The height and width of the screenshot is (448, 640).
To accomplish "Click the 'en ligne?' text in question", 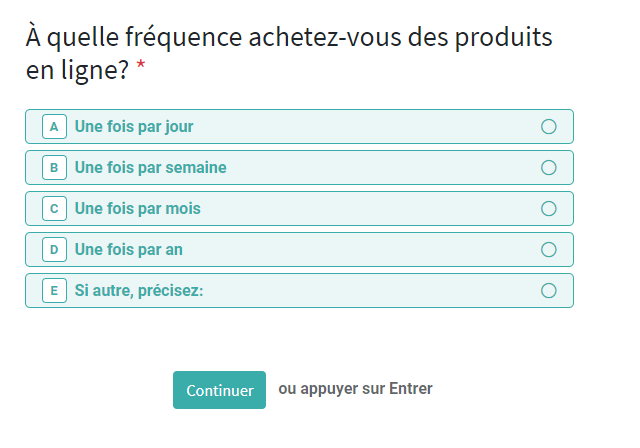I will 78,70.
